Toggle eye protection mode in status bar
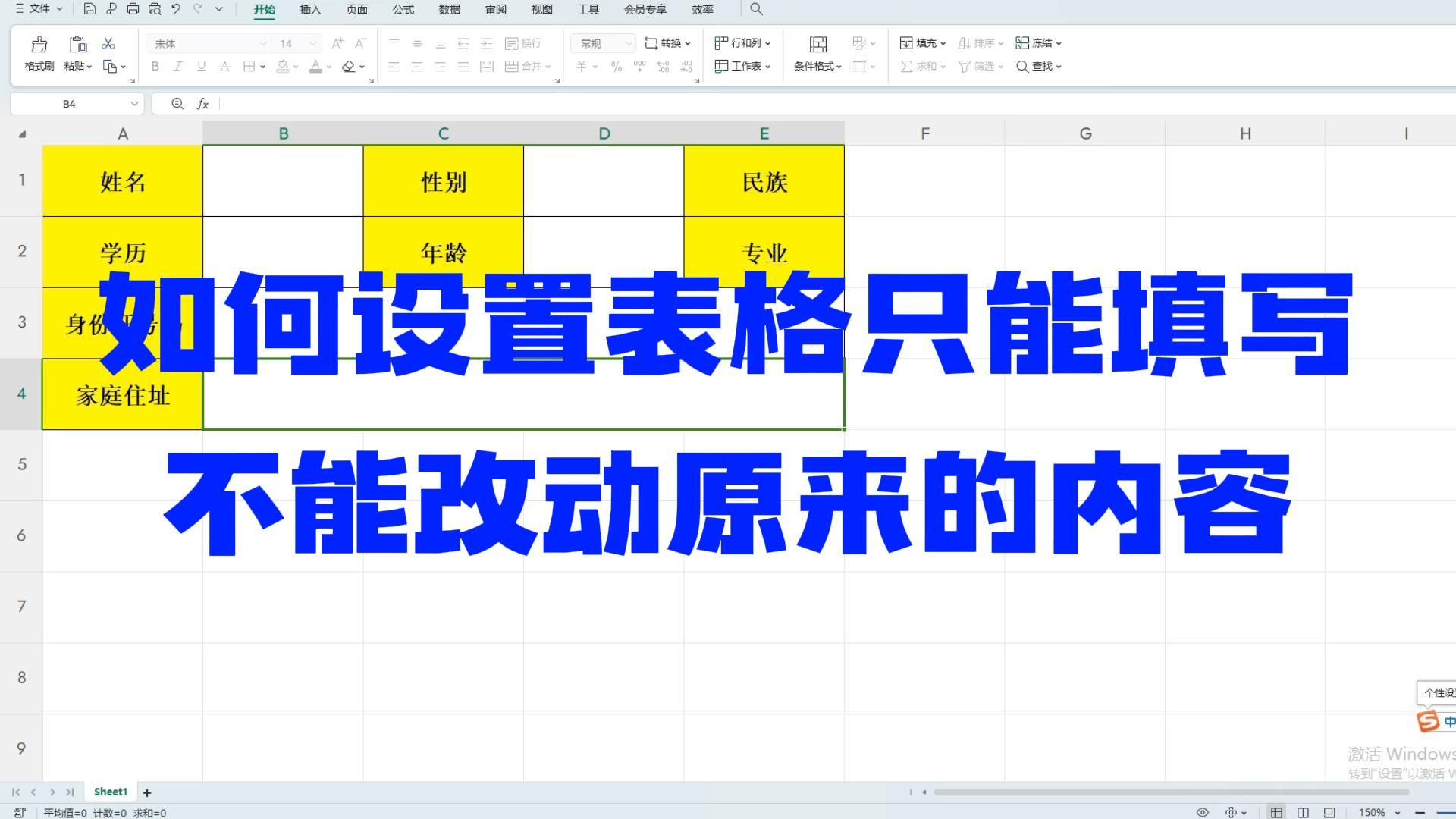 point(1203,812)
